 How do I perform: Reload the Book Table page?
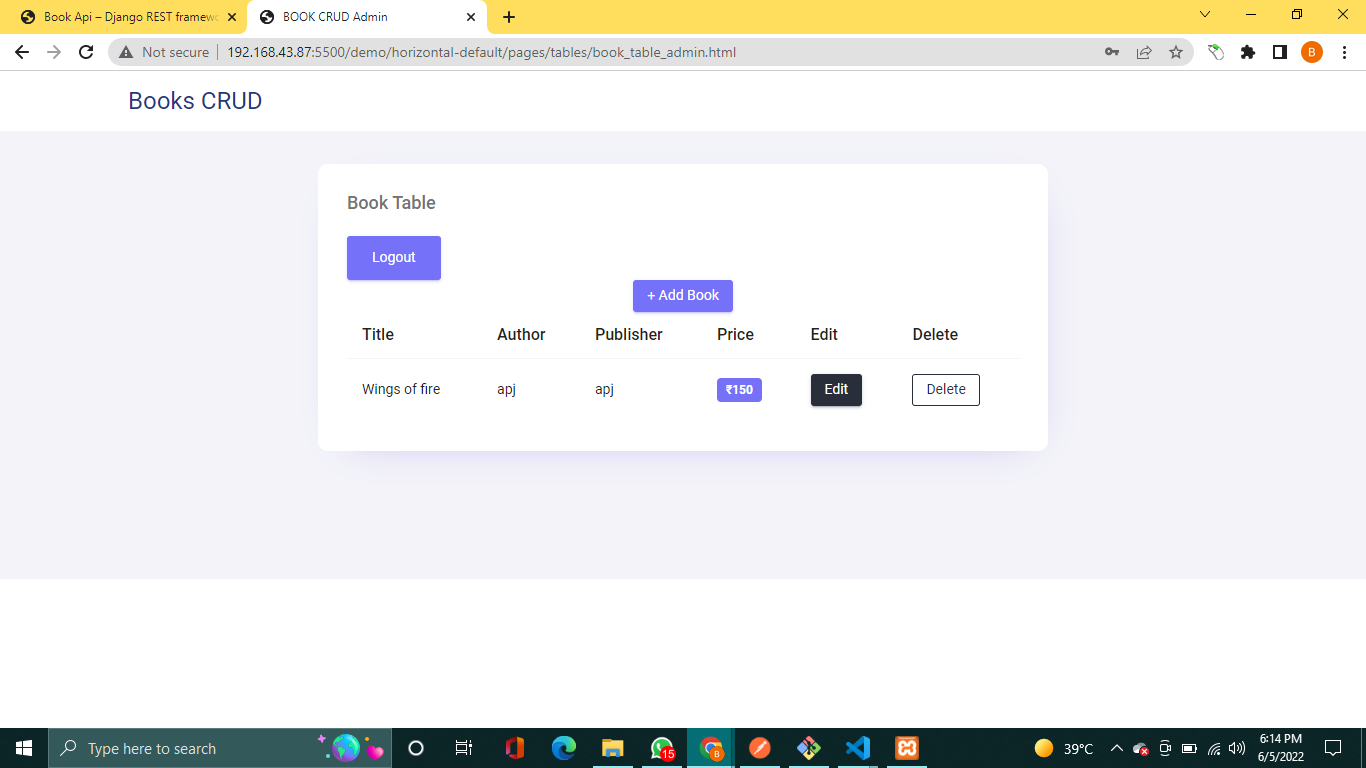tap(85, 51)
